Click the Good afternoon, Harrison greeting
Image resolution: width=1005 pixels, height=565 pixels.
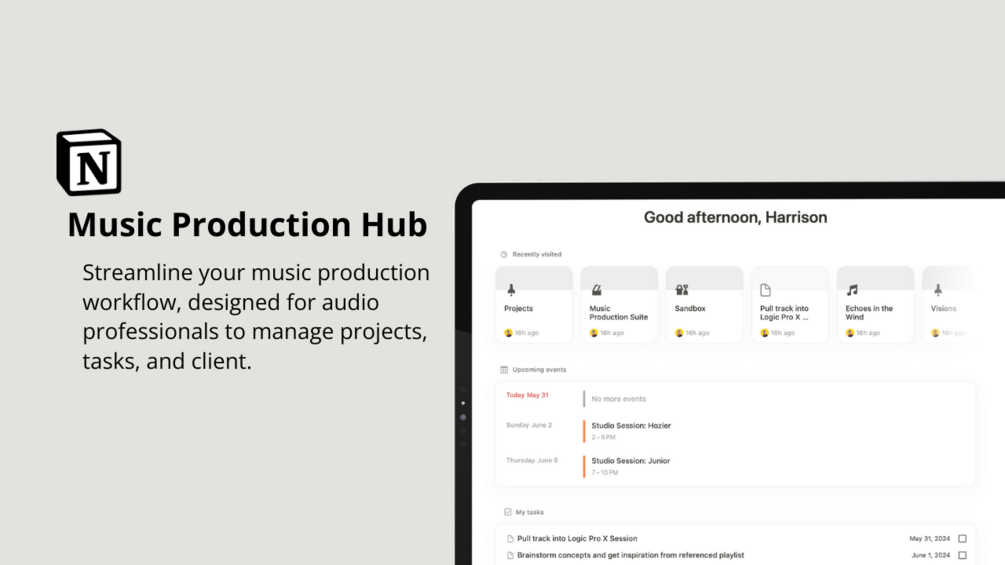click(x=735, y=218)
